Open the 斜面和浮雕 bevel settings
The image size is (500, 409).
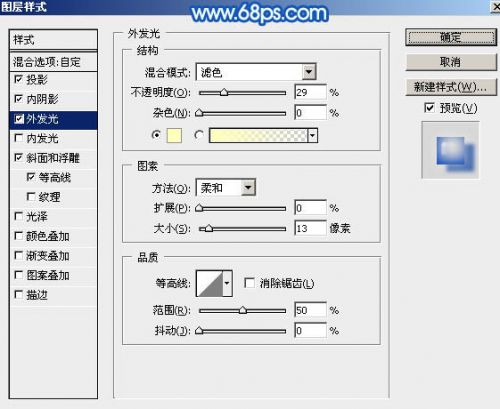tap(53, 158)
